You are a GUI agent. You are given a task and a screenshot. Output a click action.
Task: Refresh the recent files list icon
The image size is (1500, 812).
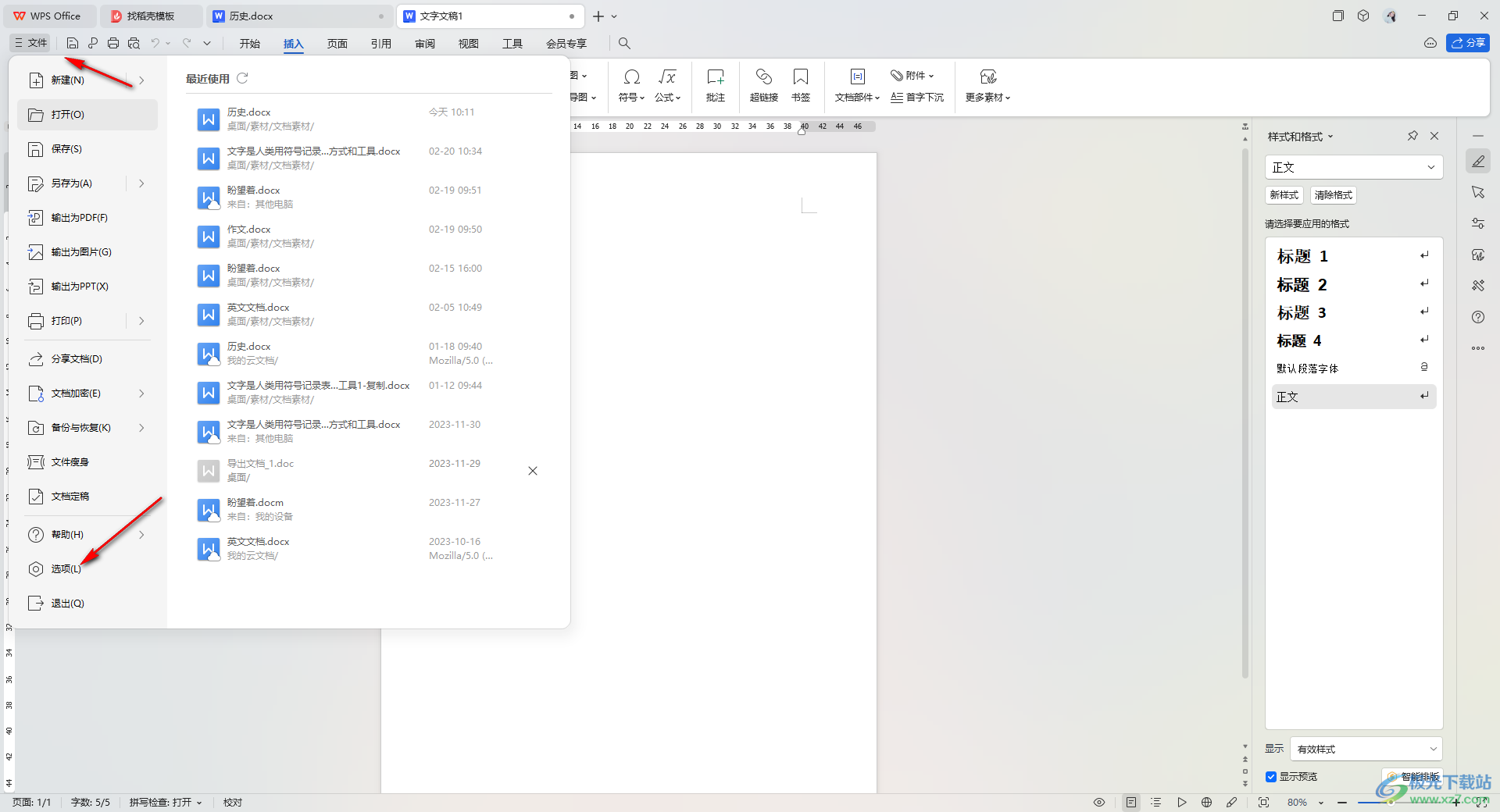tap(242, 78)
